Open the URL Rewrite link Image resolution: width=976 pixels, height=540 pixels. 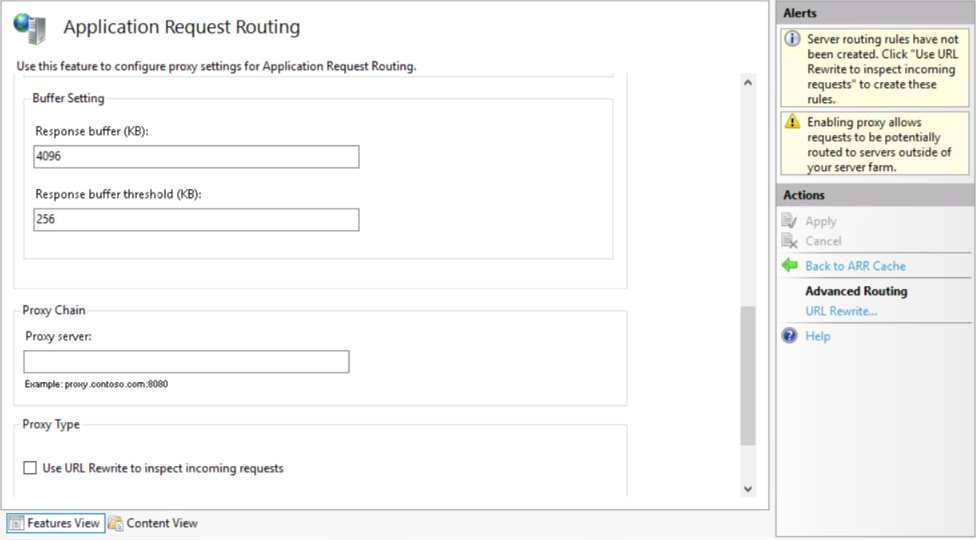pos(841,311)
